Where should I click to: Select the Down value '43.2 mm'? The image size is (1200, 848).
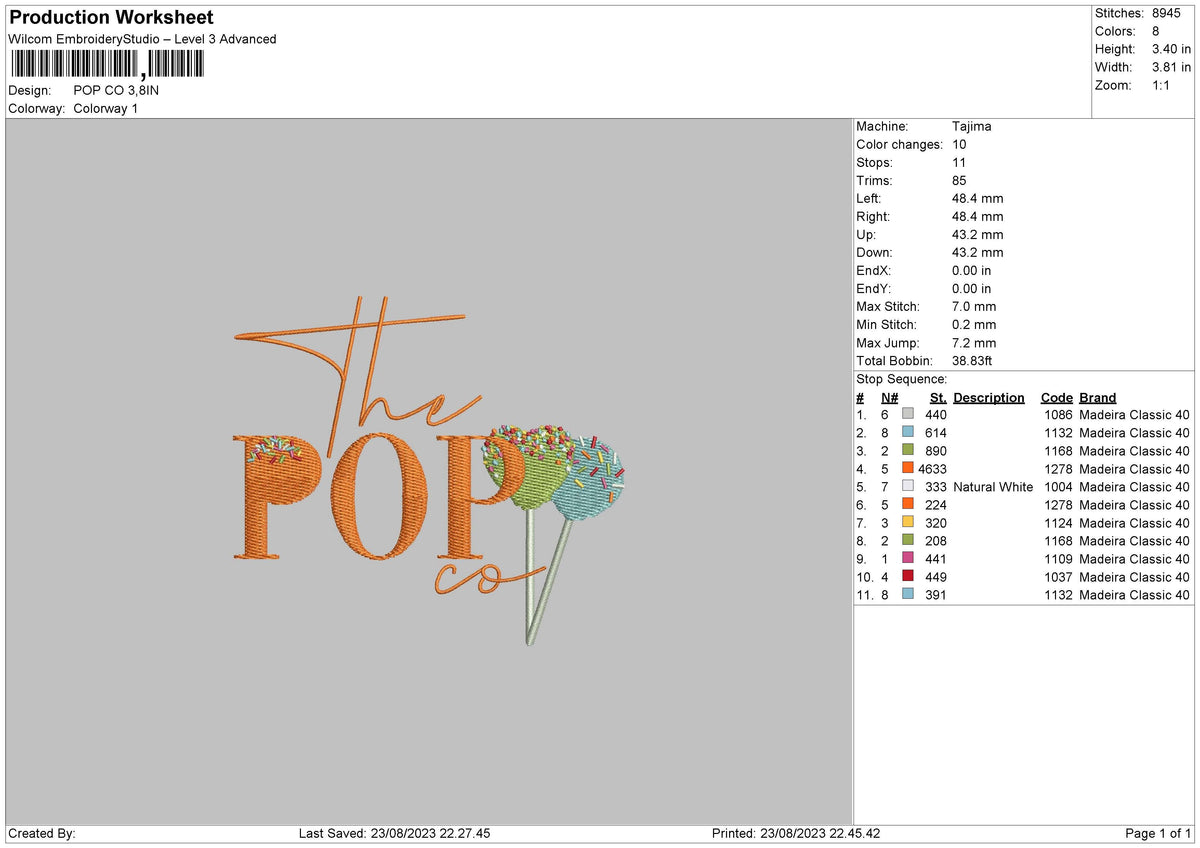pos(978,253)
